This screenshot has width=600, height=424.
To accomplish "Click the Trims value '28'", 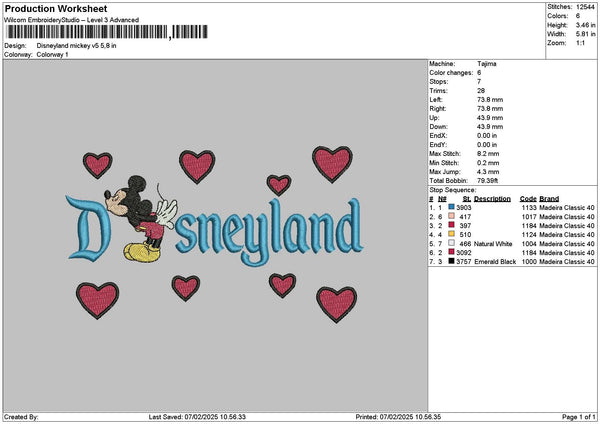I will pyautogui.click(x=481, y=91).
